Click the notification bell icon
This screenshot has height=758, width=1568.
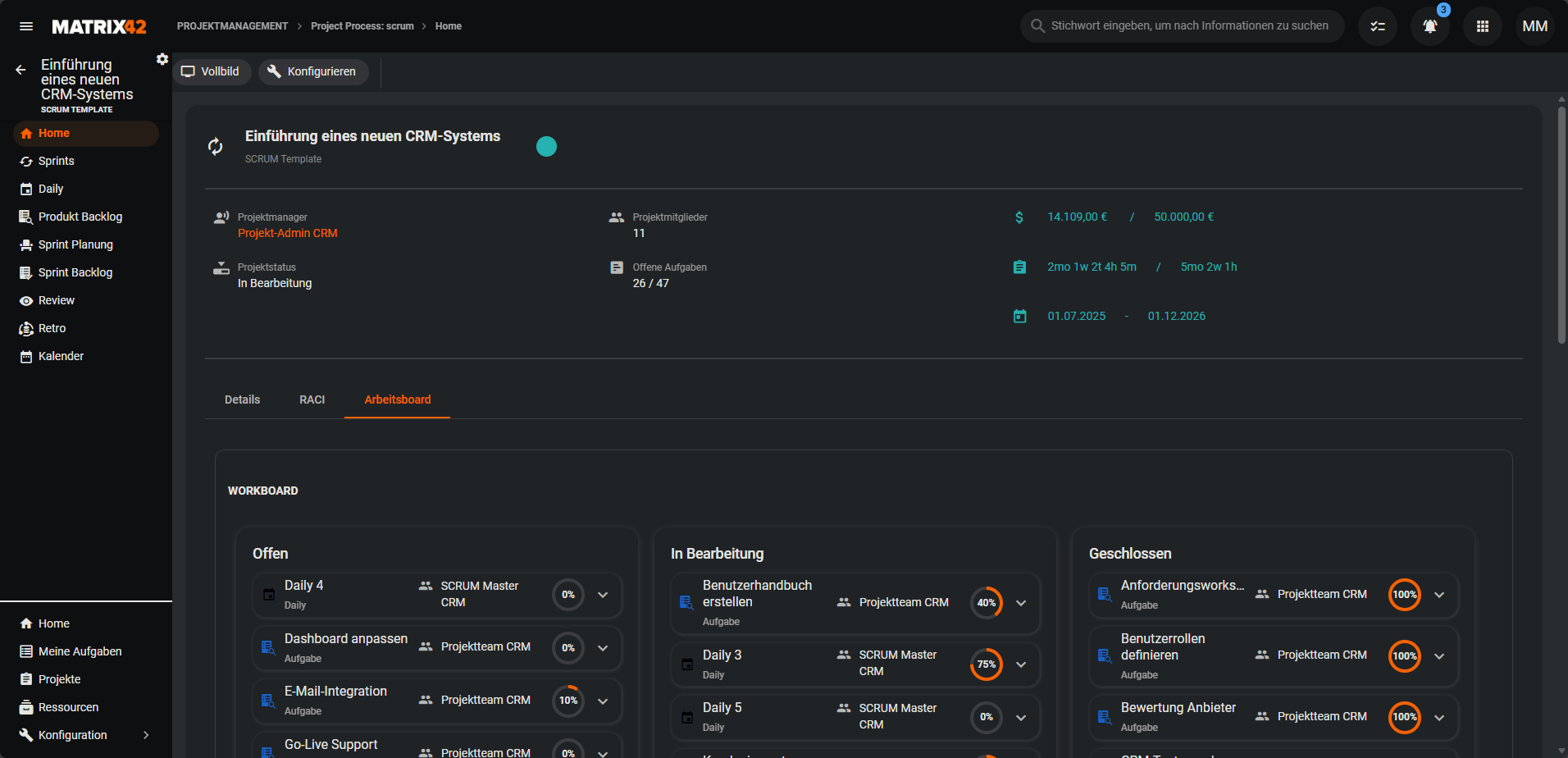point(1429,26)
